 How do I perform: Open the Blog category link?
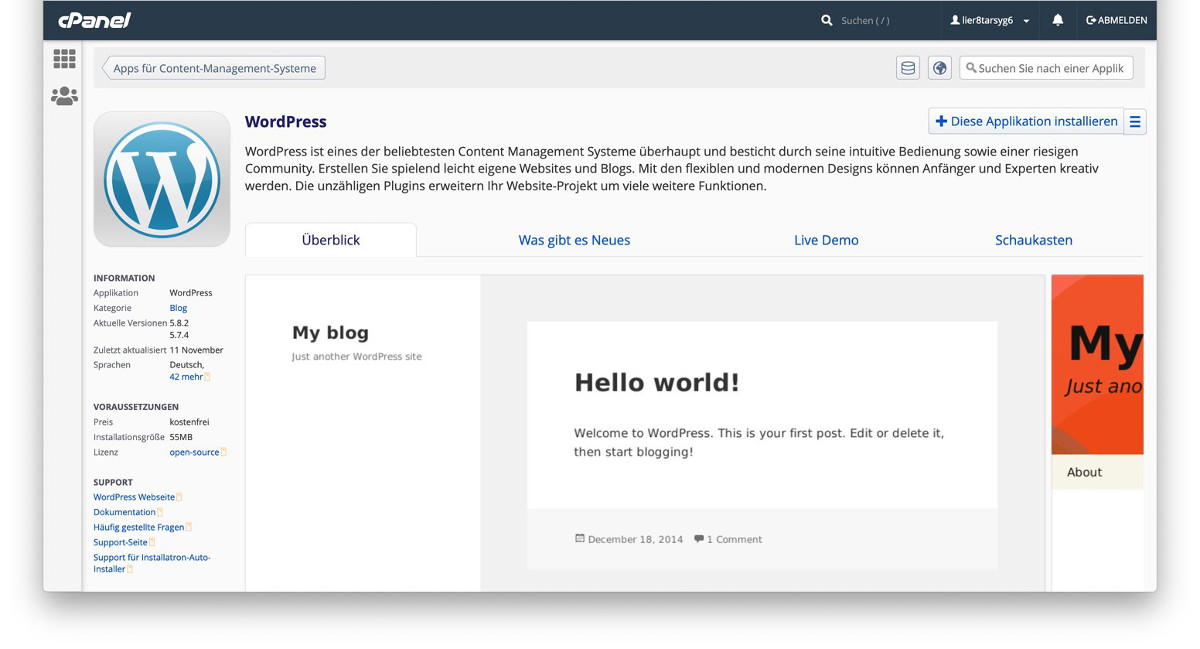coord(178,308)
